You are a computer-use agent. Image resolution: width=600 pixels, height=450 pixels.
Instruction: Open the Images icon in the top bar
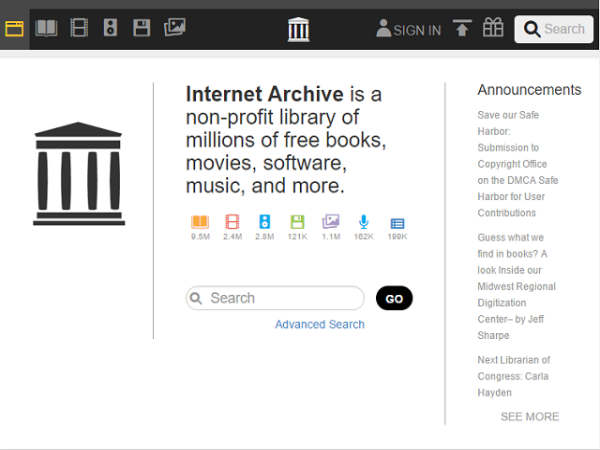[175, 29]
